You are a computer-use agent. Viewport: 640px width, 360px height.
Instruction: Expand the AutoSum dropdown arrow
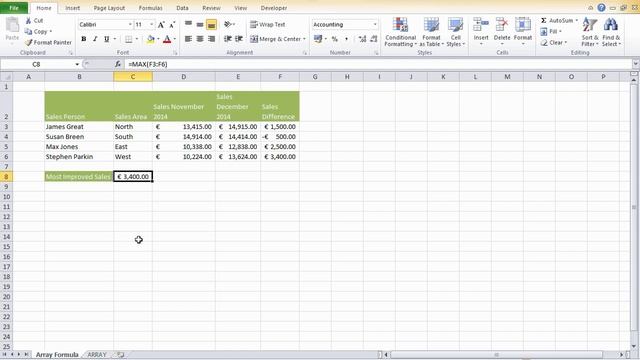[576, 20]
